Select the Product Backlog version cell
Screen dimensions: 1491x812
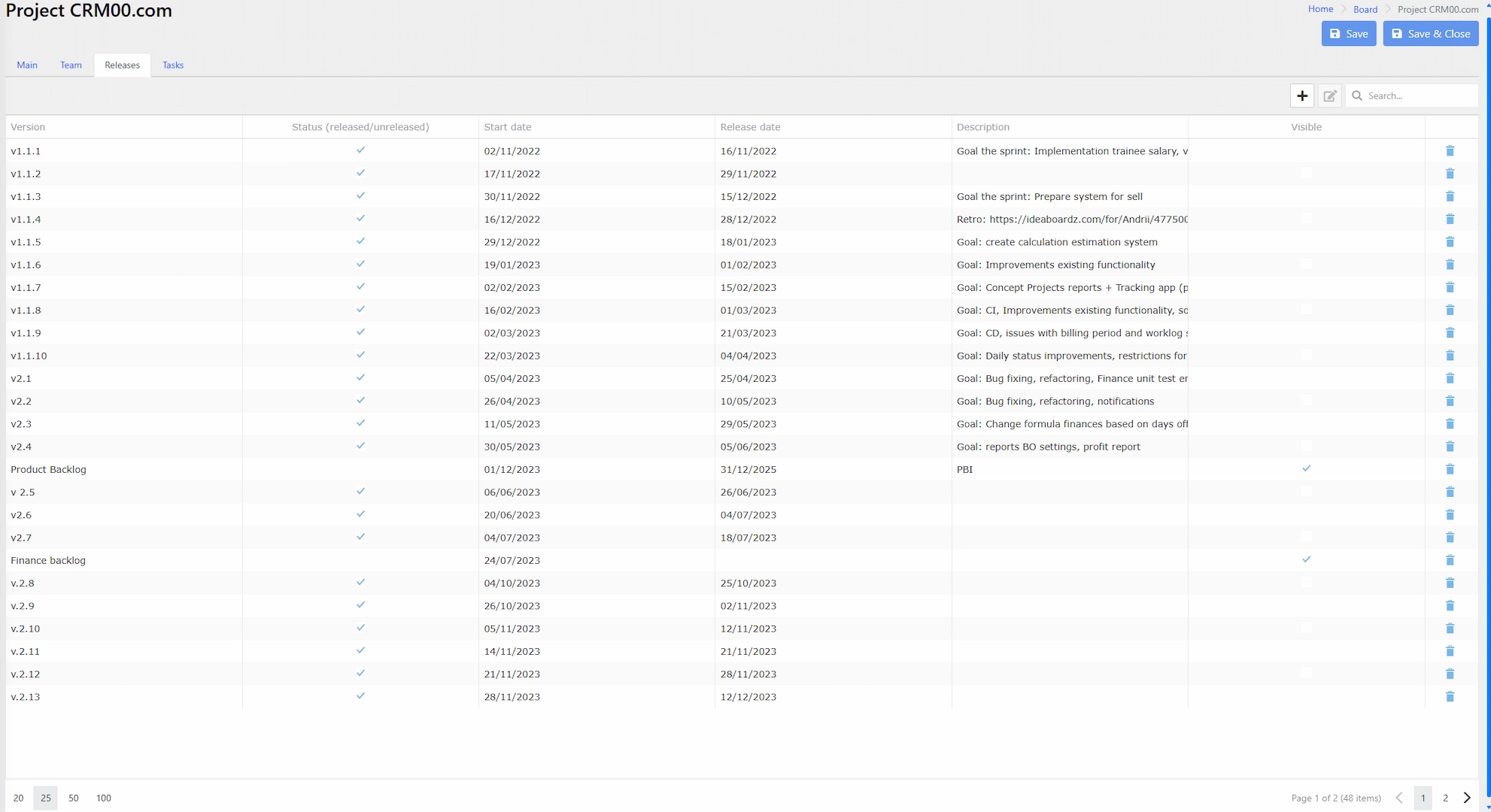coord(124,469)
